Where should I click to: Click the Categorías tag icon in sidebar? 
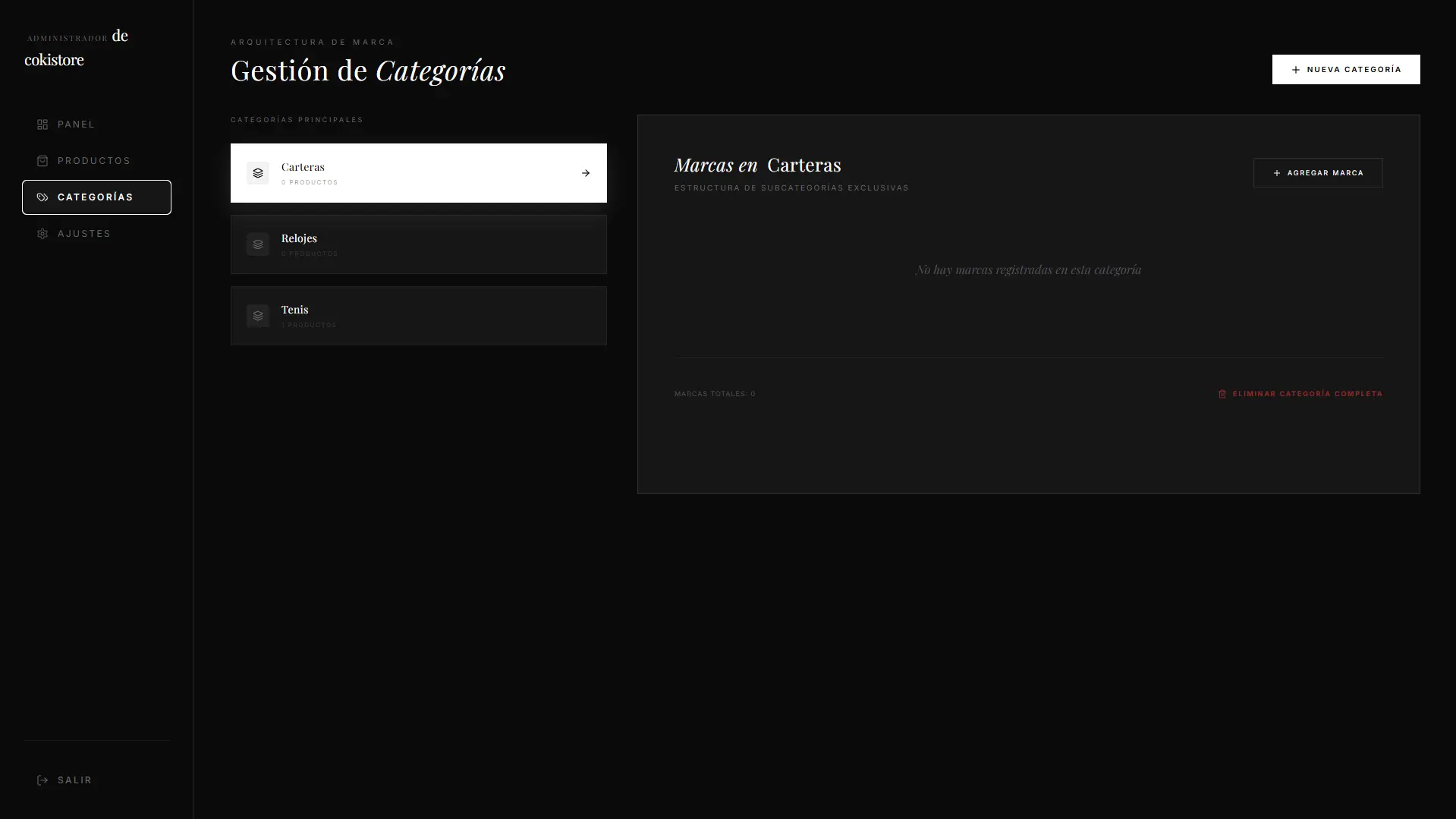point(42,197)
